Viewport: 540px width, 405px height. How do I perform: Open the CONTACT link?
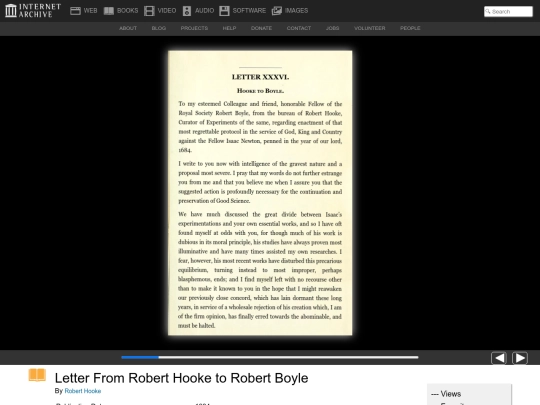(299, 28)
